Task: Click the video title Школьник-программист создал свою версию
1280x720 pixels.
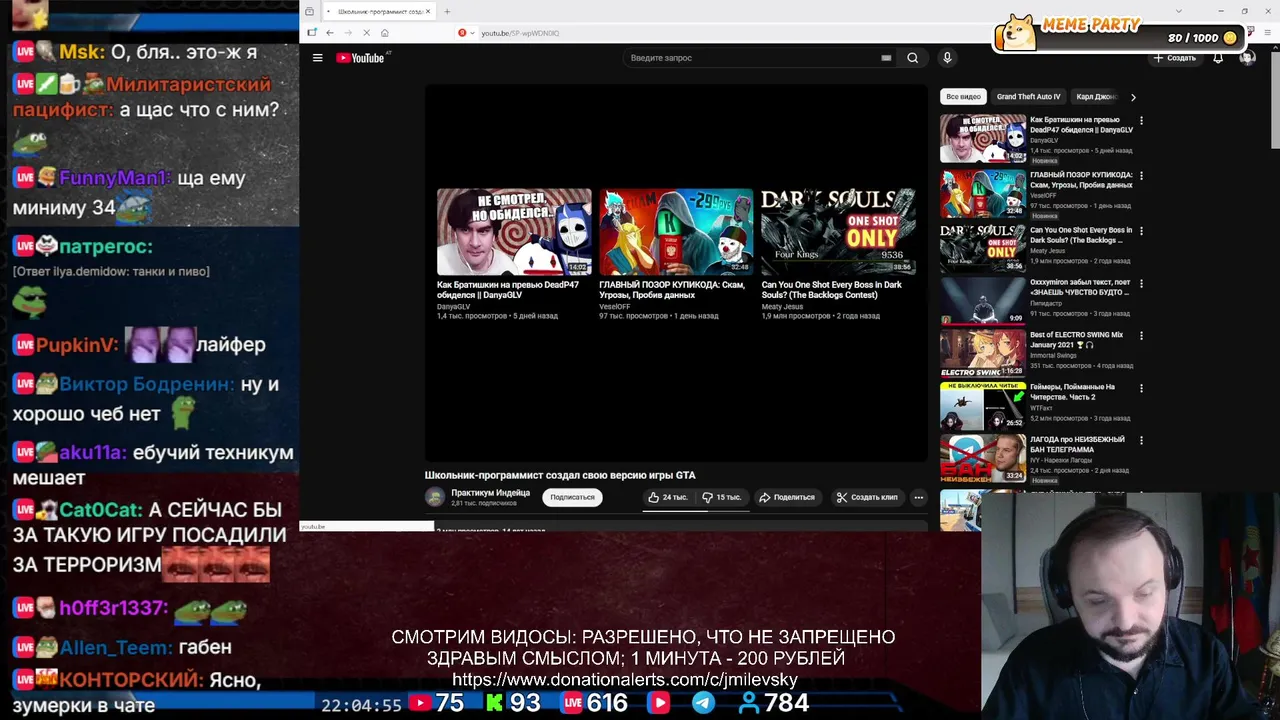Action: click(560, 475)
